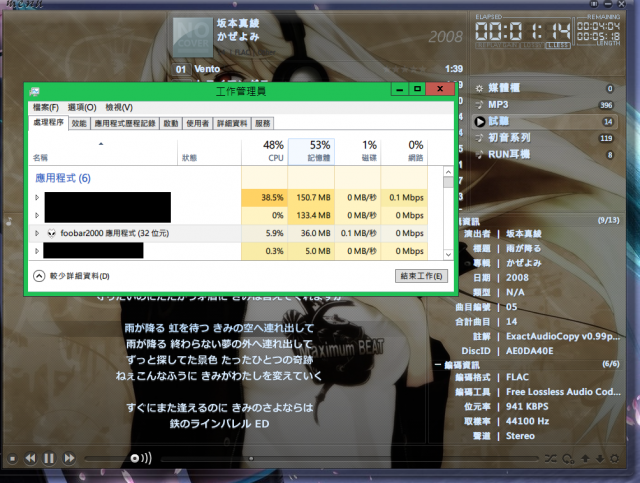
Task: Click the ExactAudioCopy comment value
Action: (x=563, y=336)
